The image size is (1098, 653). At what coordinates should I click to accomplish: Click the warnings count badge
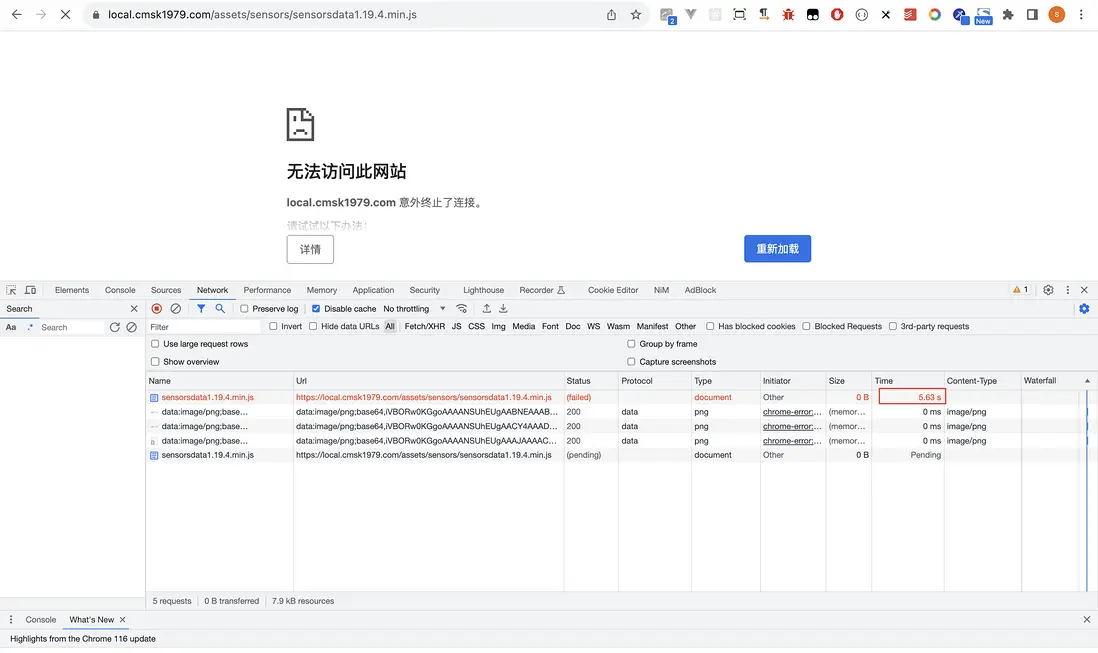tap(1021, 290)
